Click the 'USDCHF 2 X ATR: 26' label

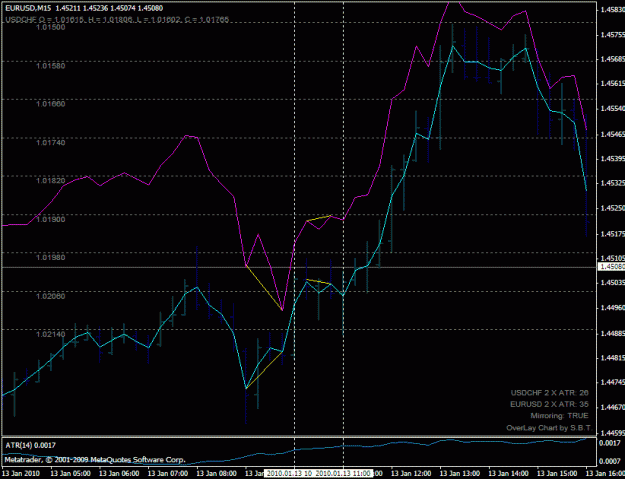point(550,393)
